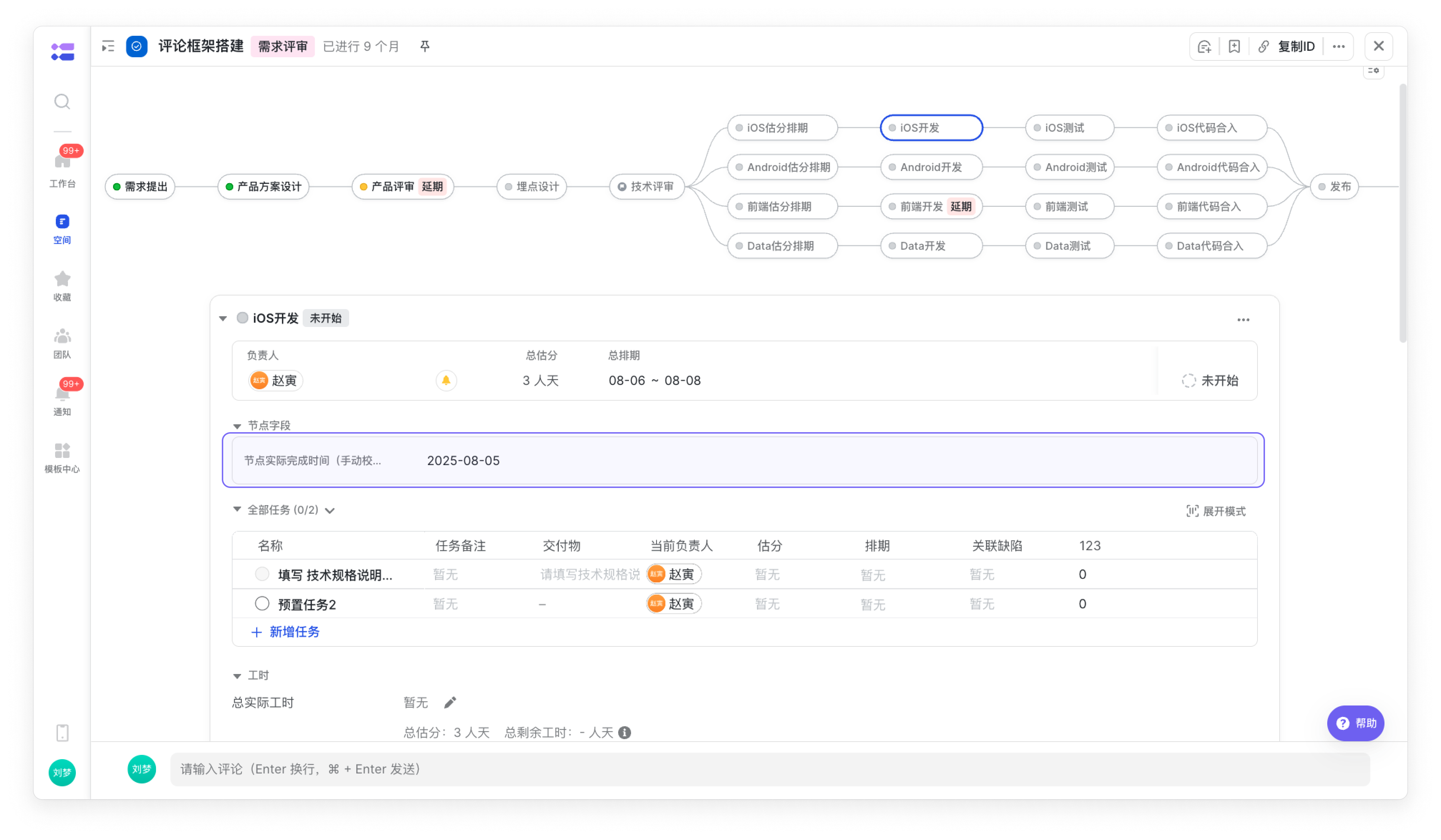
Task: Pin the 评论框架搭建 work item
Action: tap(425, 46)
